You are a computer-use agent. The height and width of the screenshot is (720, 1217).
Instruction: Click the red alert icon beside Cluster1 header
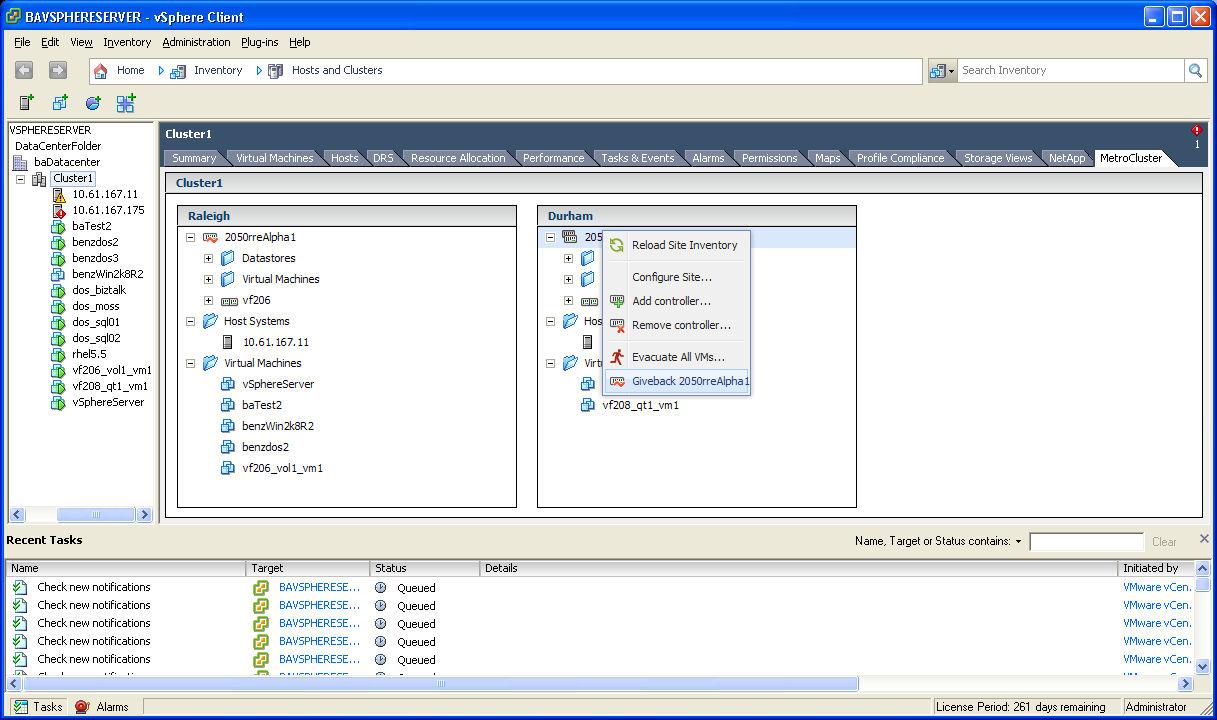[x=1197, y=130]
